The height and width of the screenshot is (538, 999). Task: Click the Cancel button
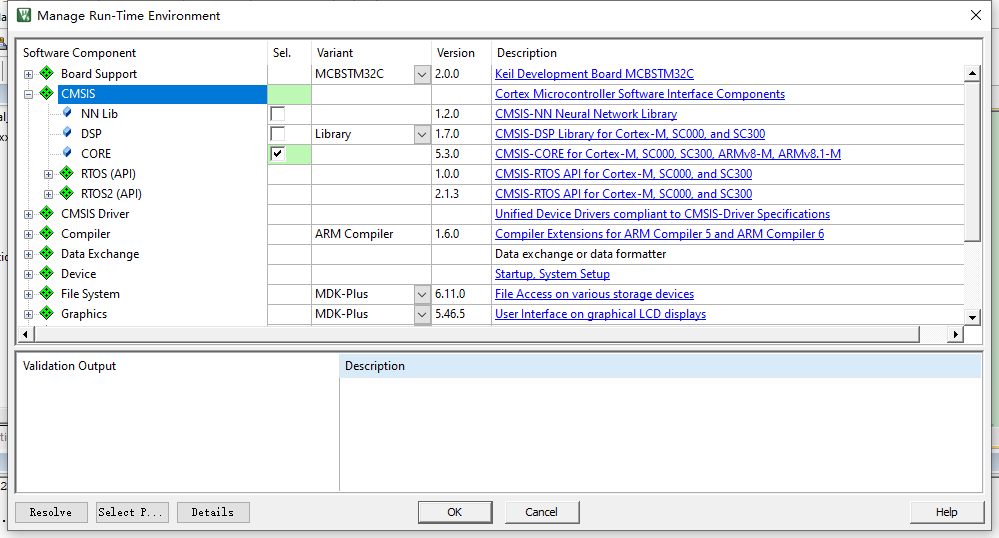pyautogui.click(x=542, y=512)
